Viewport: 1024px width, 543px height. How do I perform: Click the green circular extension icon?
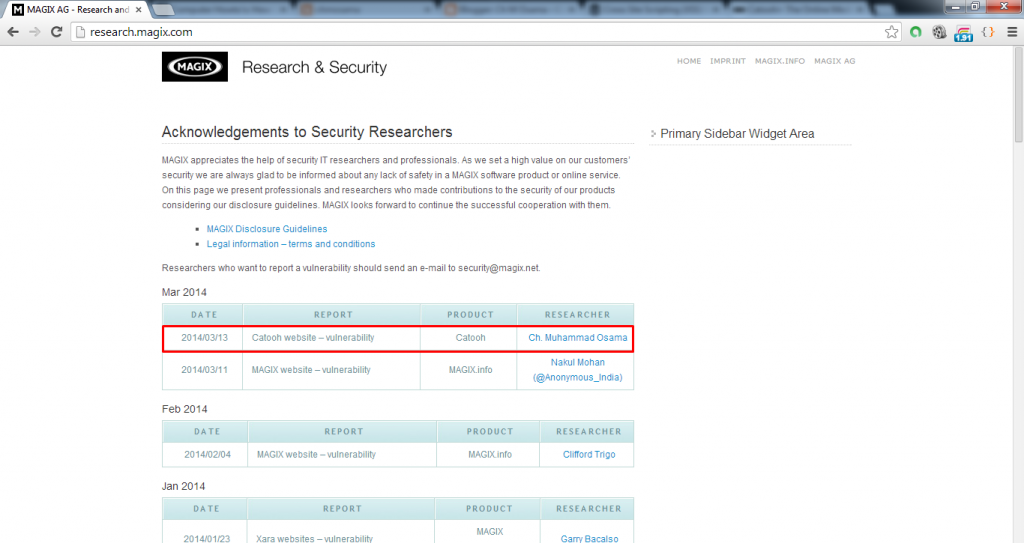[x=916, y=32]
